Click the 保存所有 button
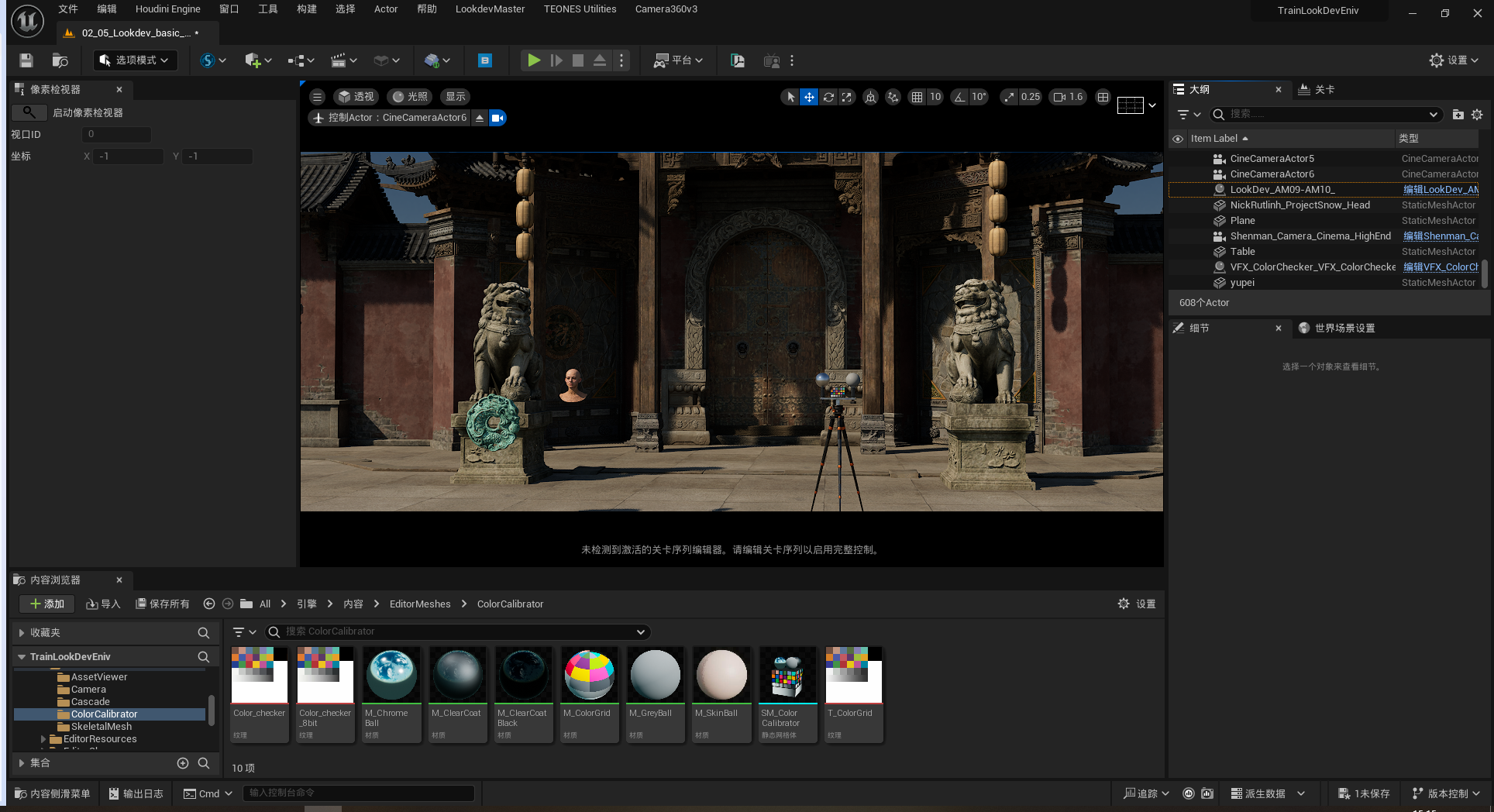 click(x=163, y=604)
